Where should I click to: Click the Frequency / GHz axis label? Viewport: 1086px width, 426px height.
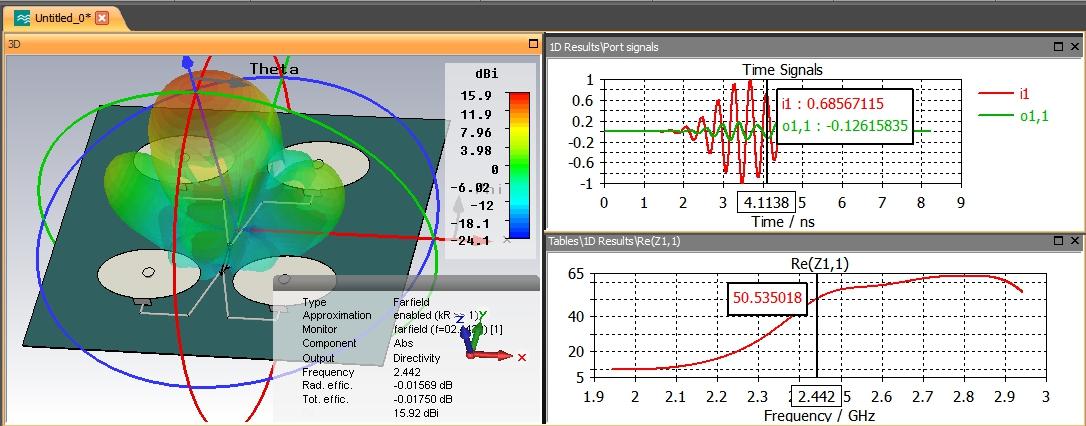(819, 416)
